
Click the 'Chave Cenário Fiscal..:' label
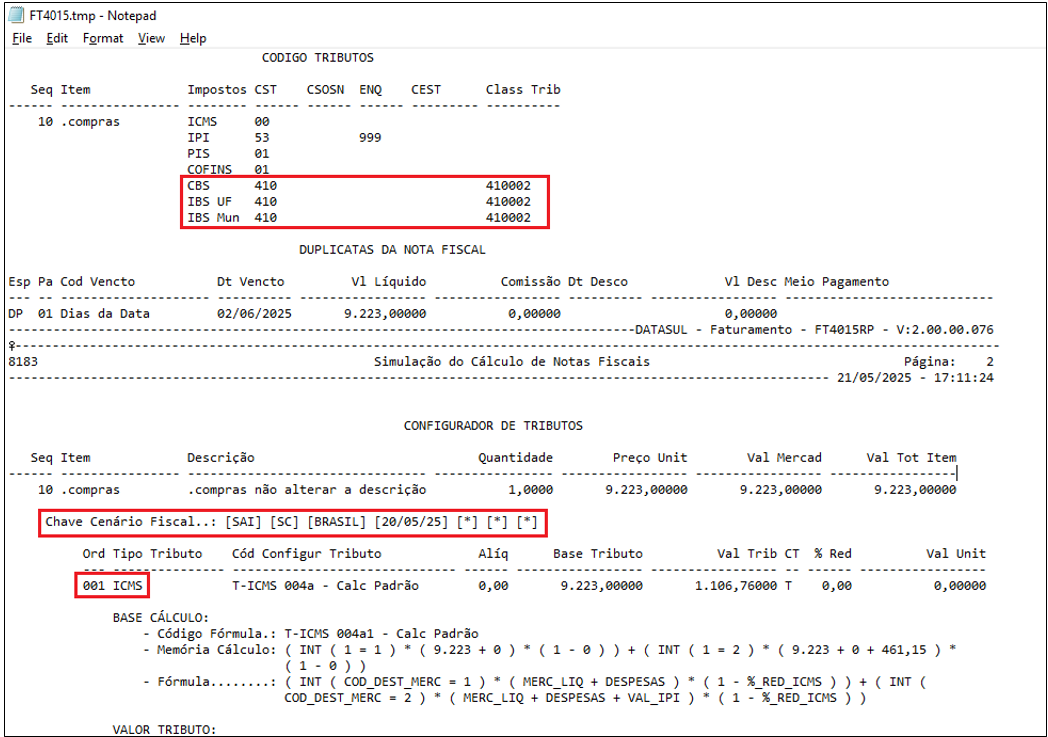[x=131, y=523]
